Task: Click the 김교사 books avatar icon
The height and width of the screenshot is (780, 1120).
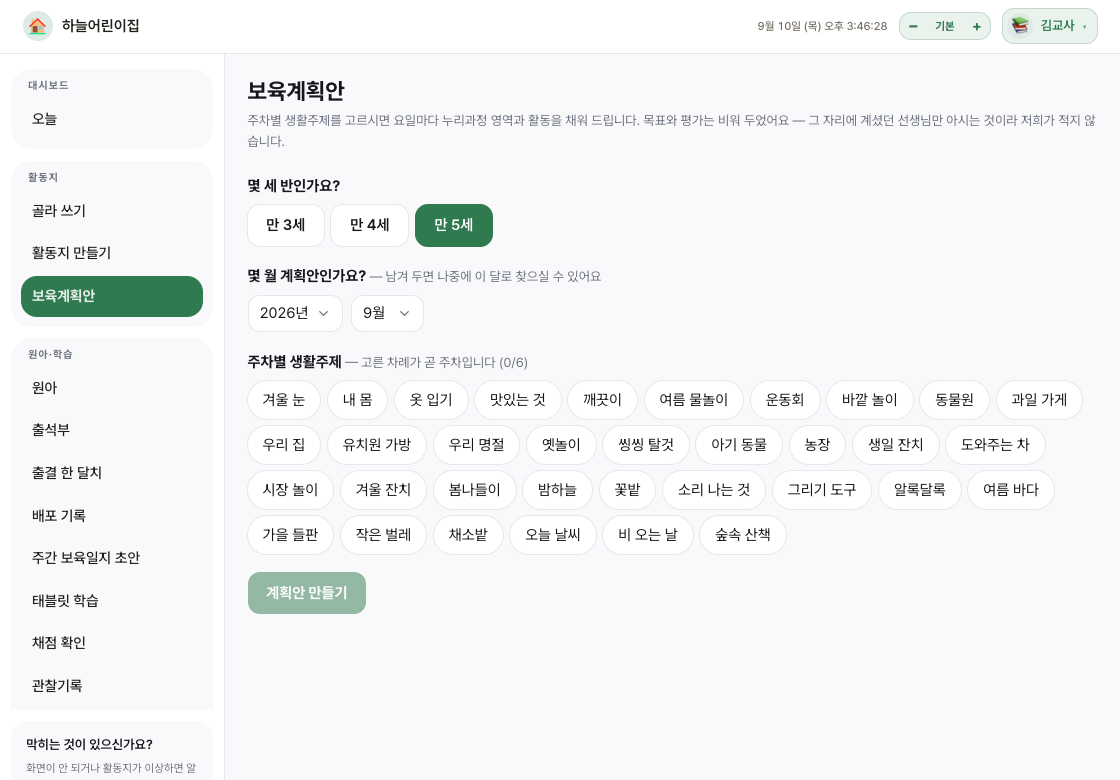Action: click(x=1020, y=26)
